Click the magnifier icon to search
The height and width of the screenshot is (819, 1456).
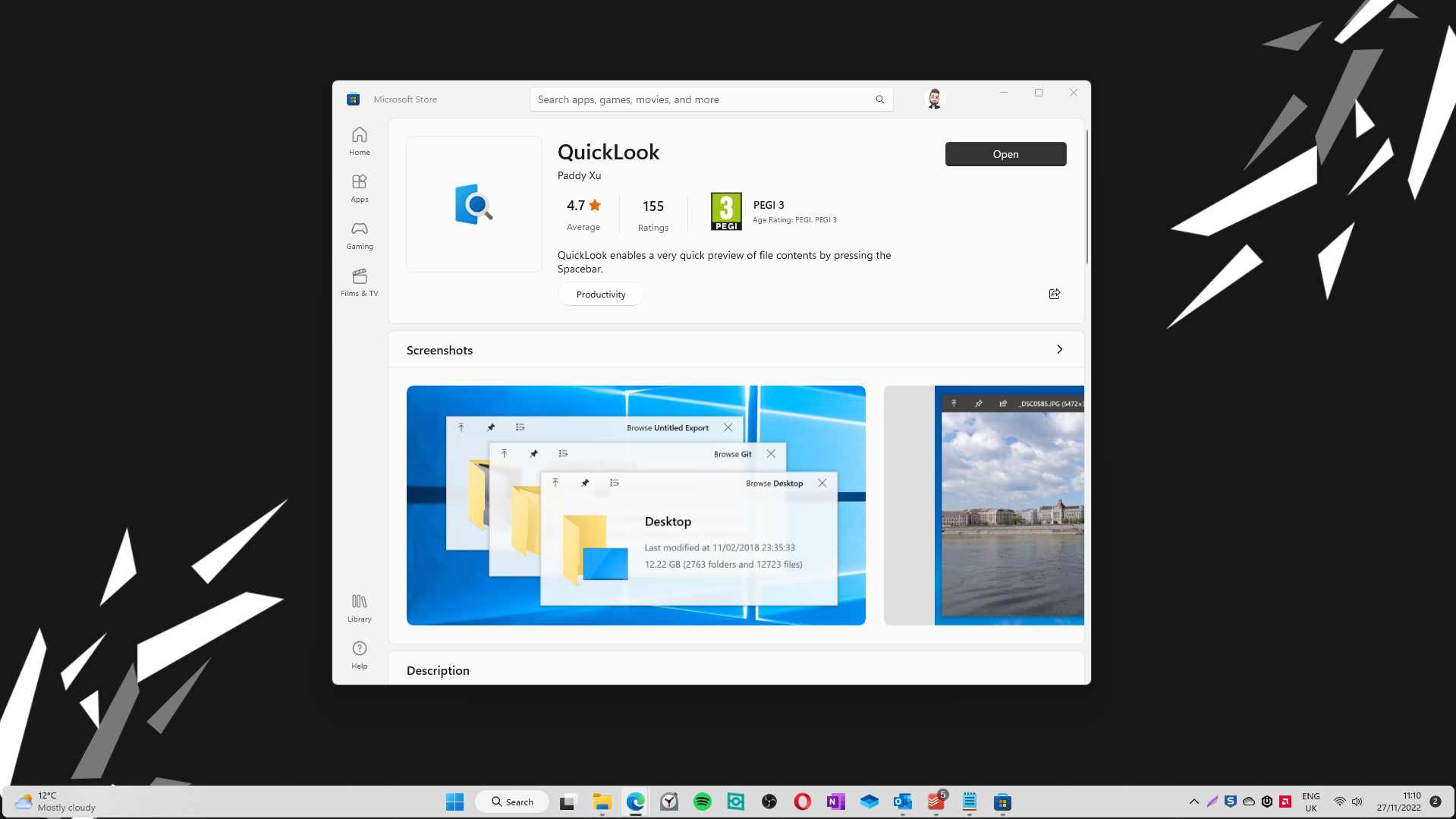coord(879,99)
